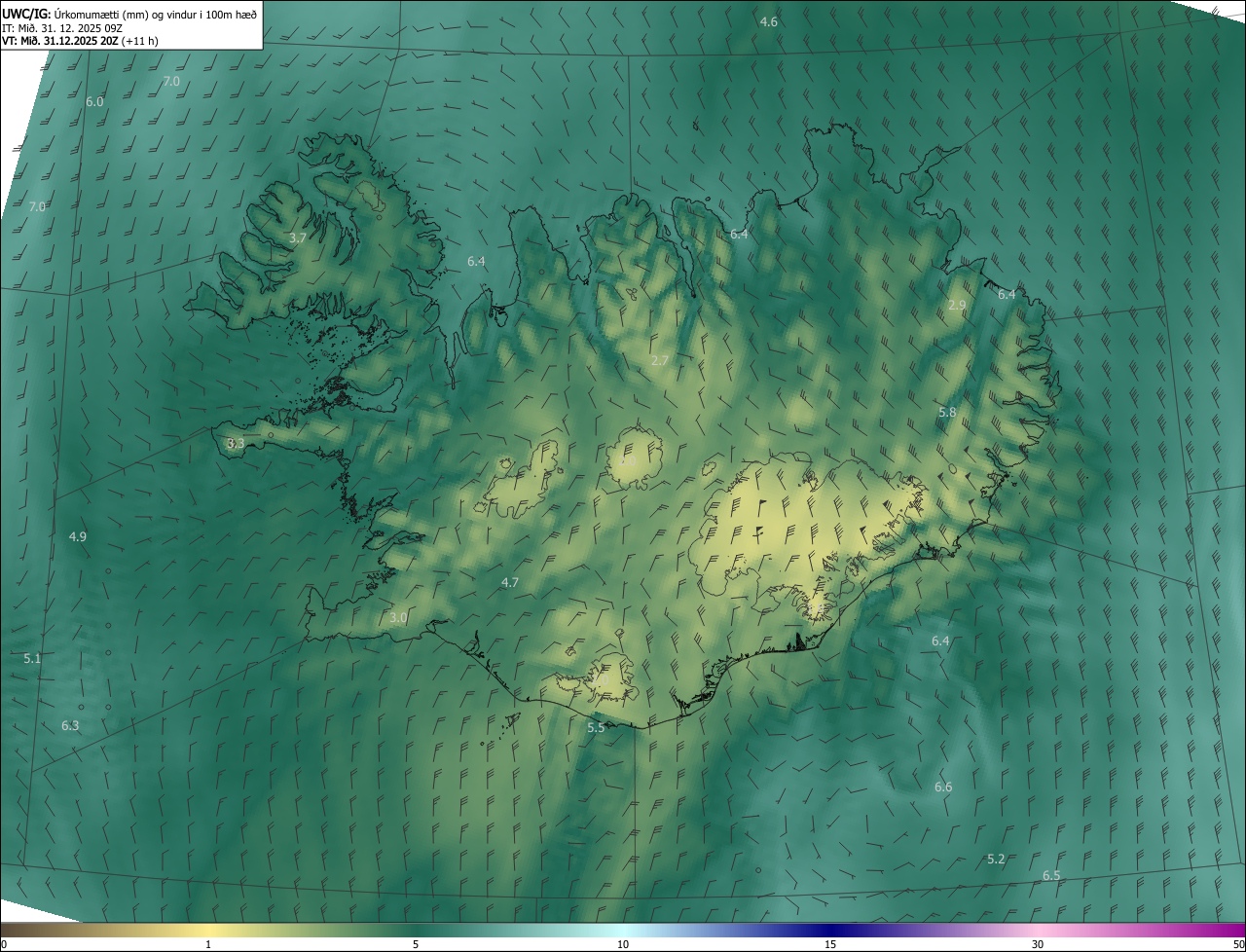Click the '10' tick on the color scale
The height and width of the screenshot is (952, 1246).
[x=623, y=944]
